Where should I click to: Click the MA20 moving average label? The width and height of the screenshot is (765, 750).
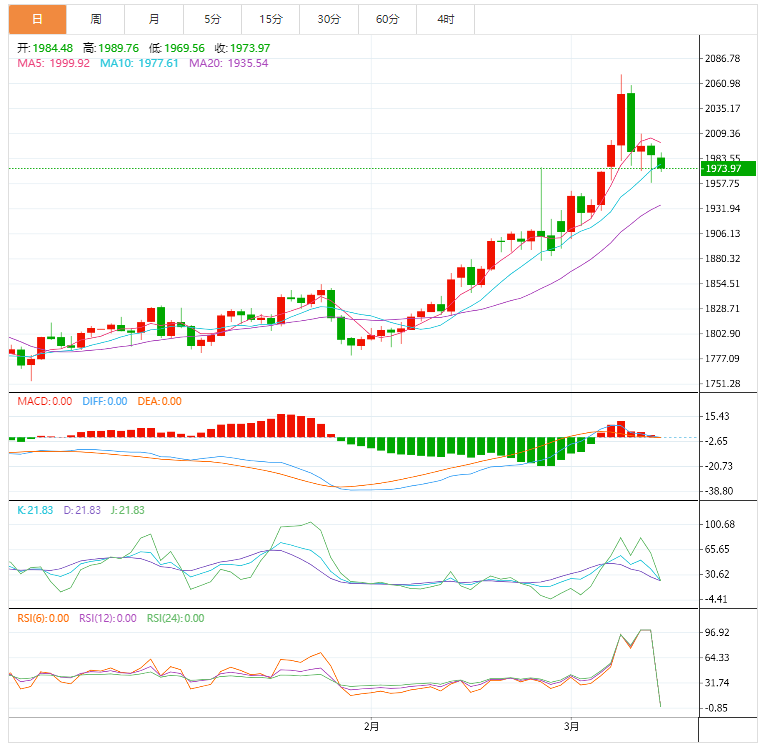coord(229,63)
